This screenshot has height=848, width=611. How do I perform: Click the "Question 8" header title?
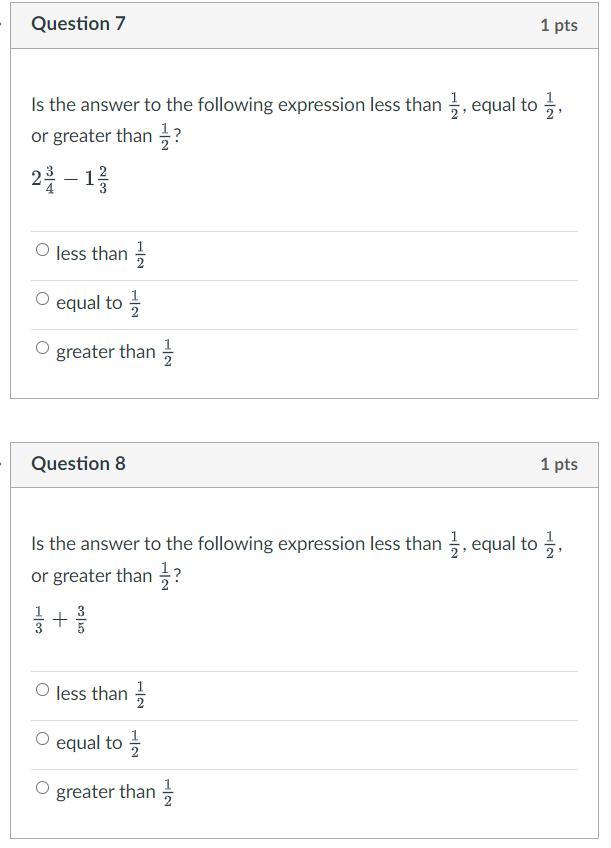[x=78, y=463]
